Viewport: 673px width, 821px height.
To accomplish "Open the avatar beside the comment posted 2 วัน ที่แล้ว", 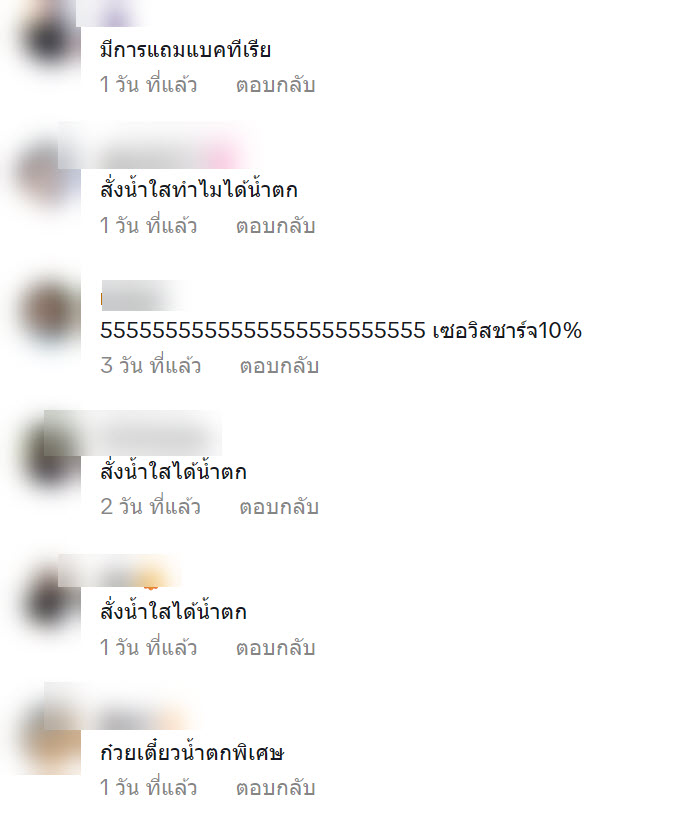I will click(50, 457).
